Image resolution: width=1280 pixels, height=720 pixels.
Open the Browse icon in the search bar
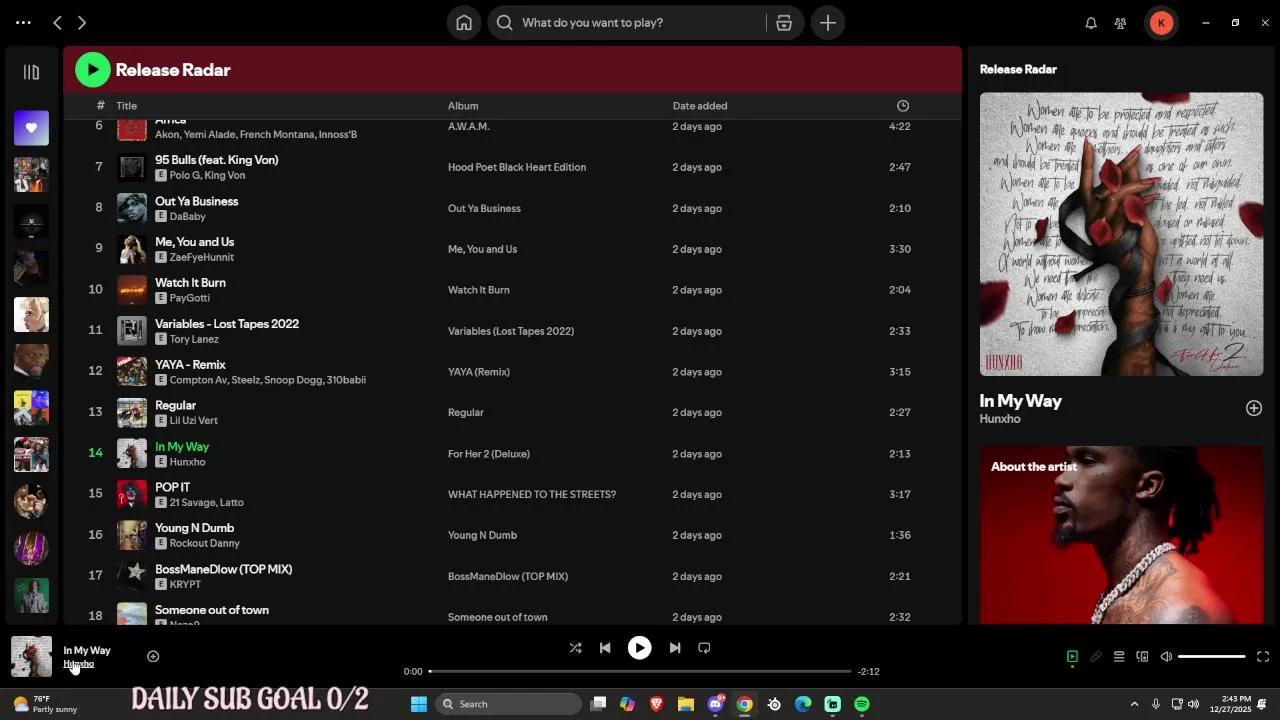coord(784,23)
